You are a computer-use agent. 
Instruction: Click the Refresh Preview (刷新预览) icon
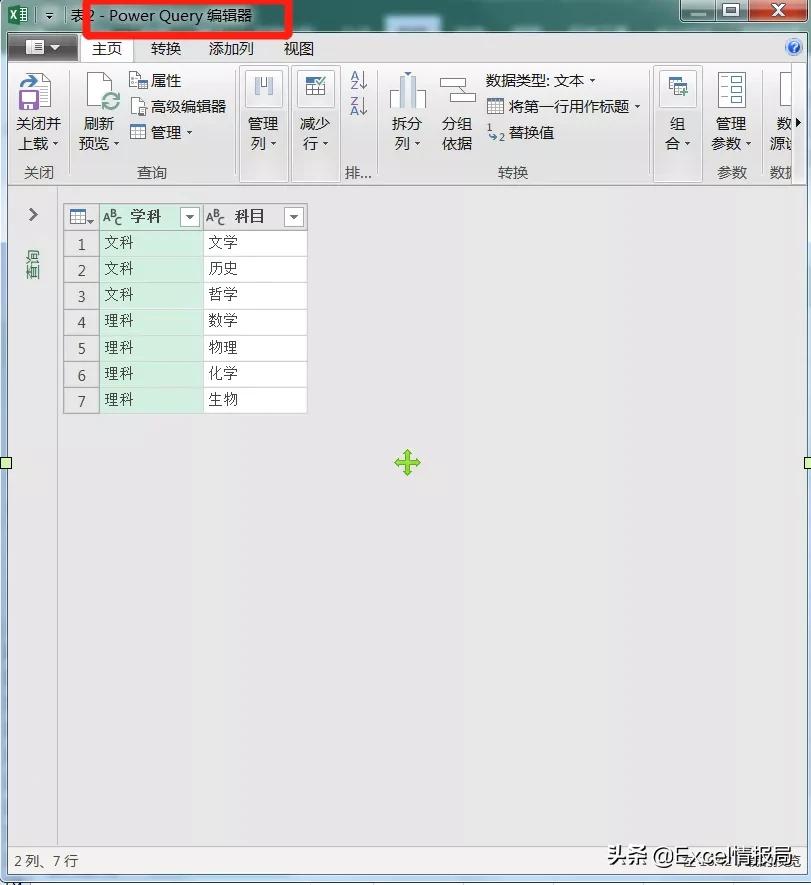pyautogui.click(x=102, y=91)
